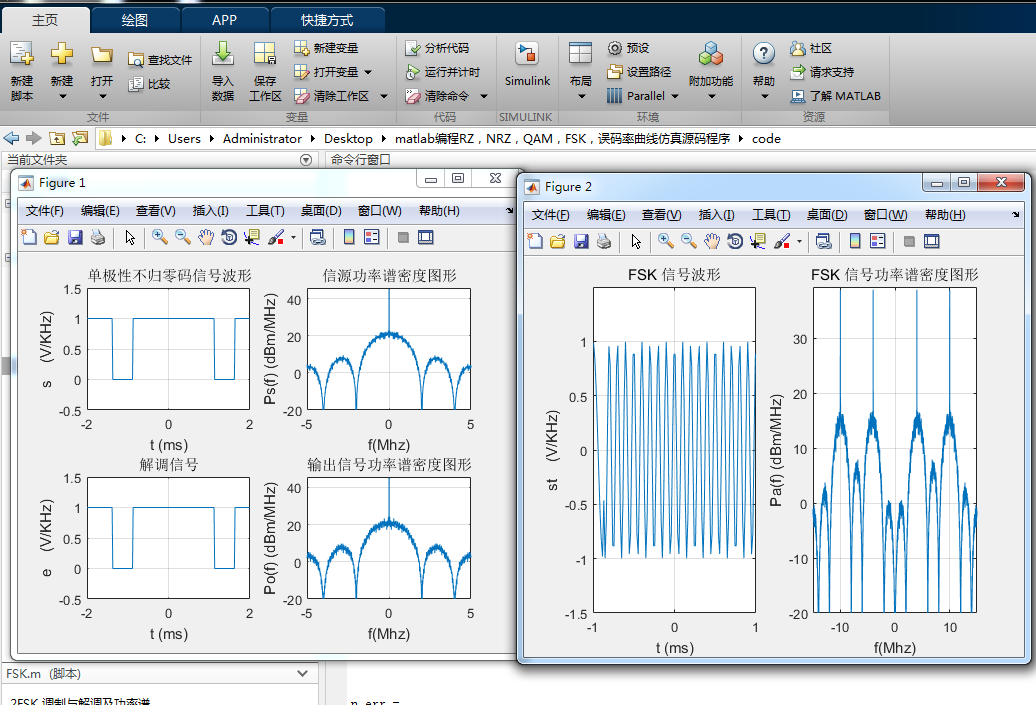The height and width of the screenshot is (705, 1036).
Task: Click Set Path (设置路径)
Action: [x=639, y=71]
